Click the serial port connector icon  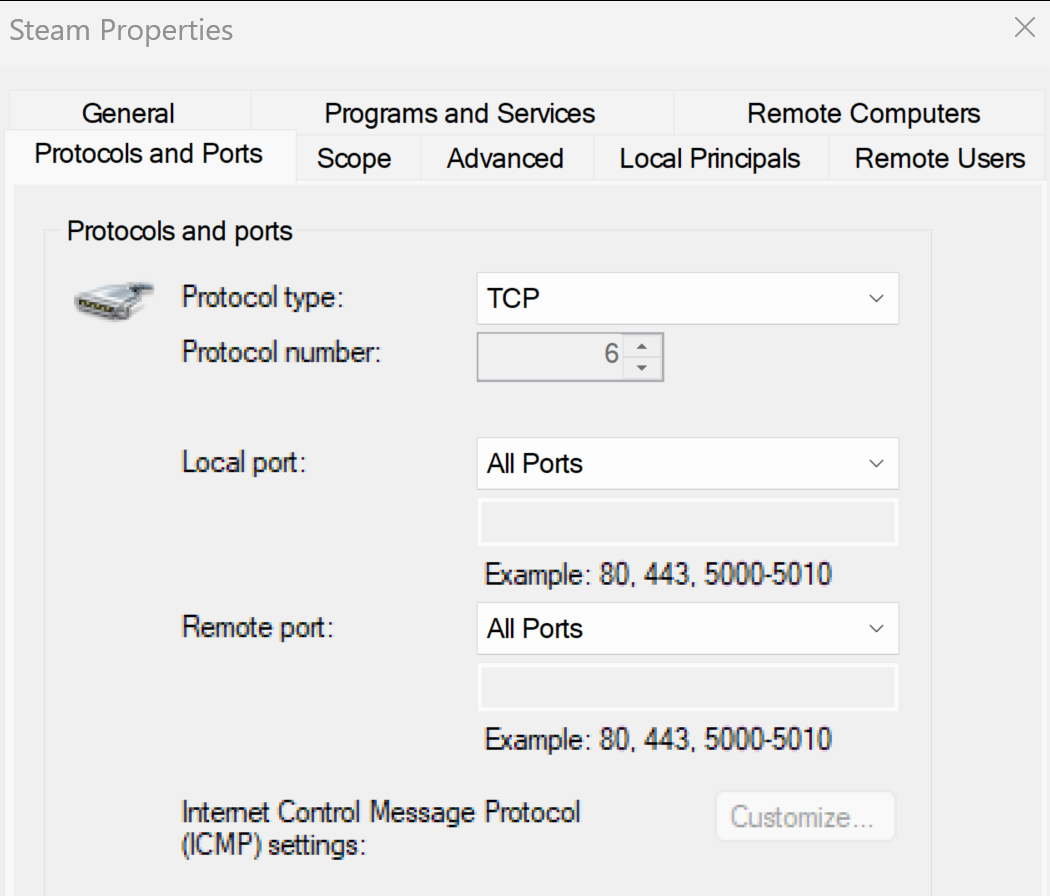(113, 299)
